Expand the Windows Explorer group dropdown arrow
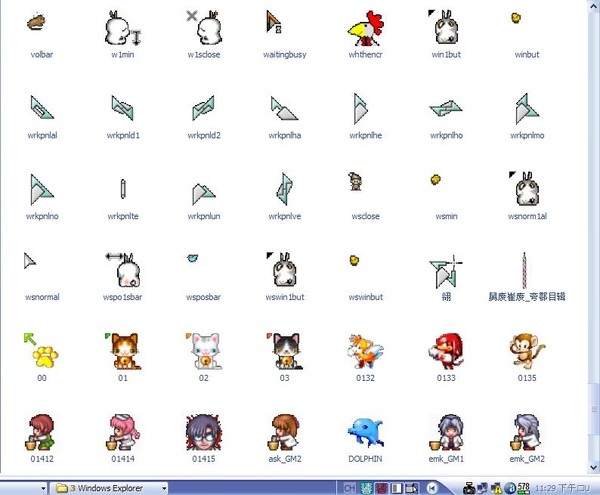The width and height of the screenshot is (600, 495). click(x=164, y=488)
